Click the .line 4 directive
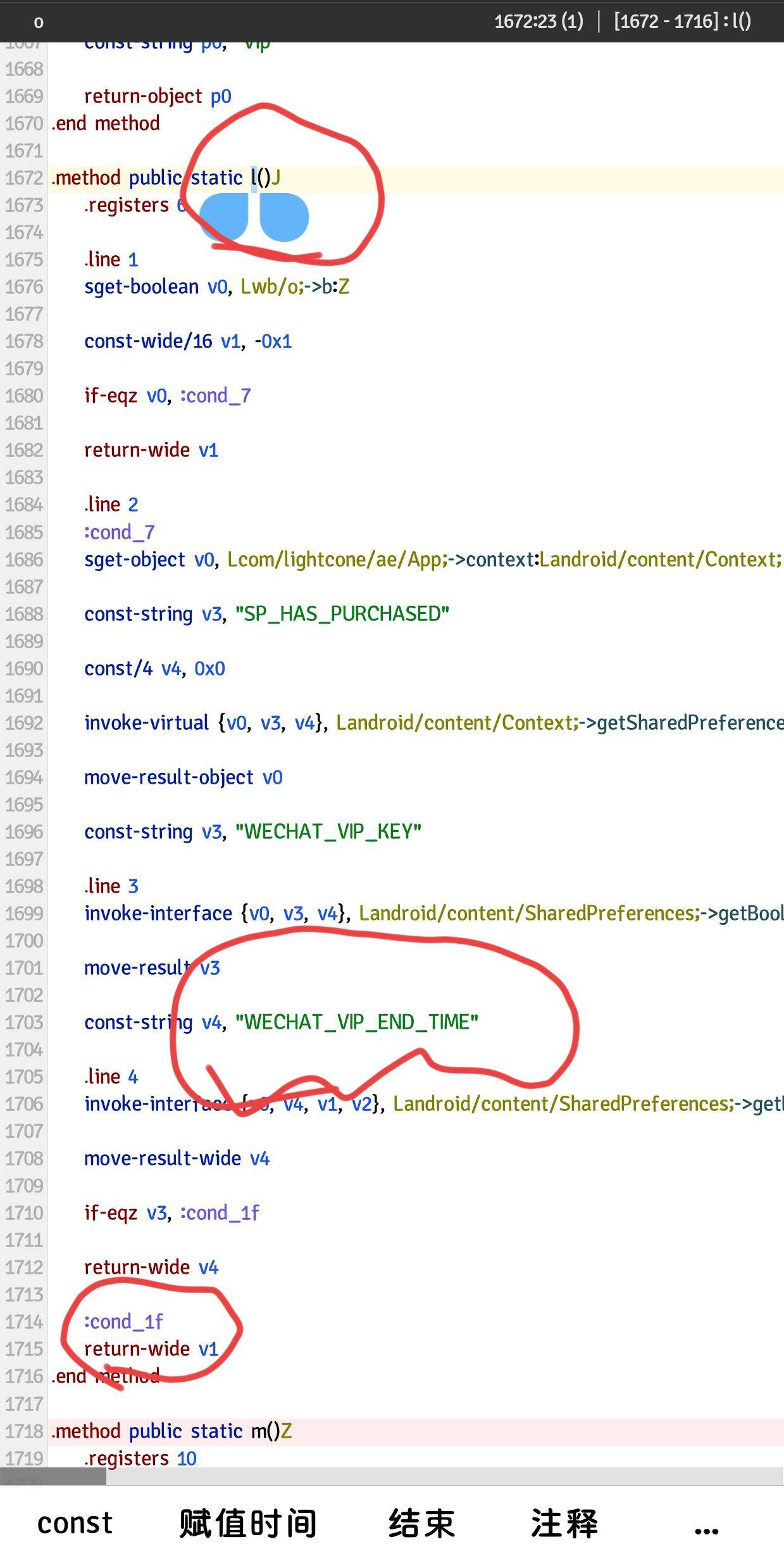Image resolution: width=784 pixels, height=1563 pixels. coord(111,1076)
